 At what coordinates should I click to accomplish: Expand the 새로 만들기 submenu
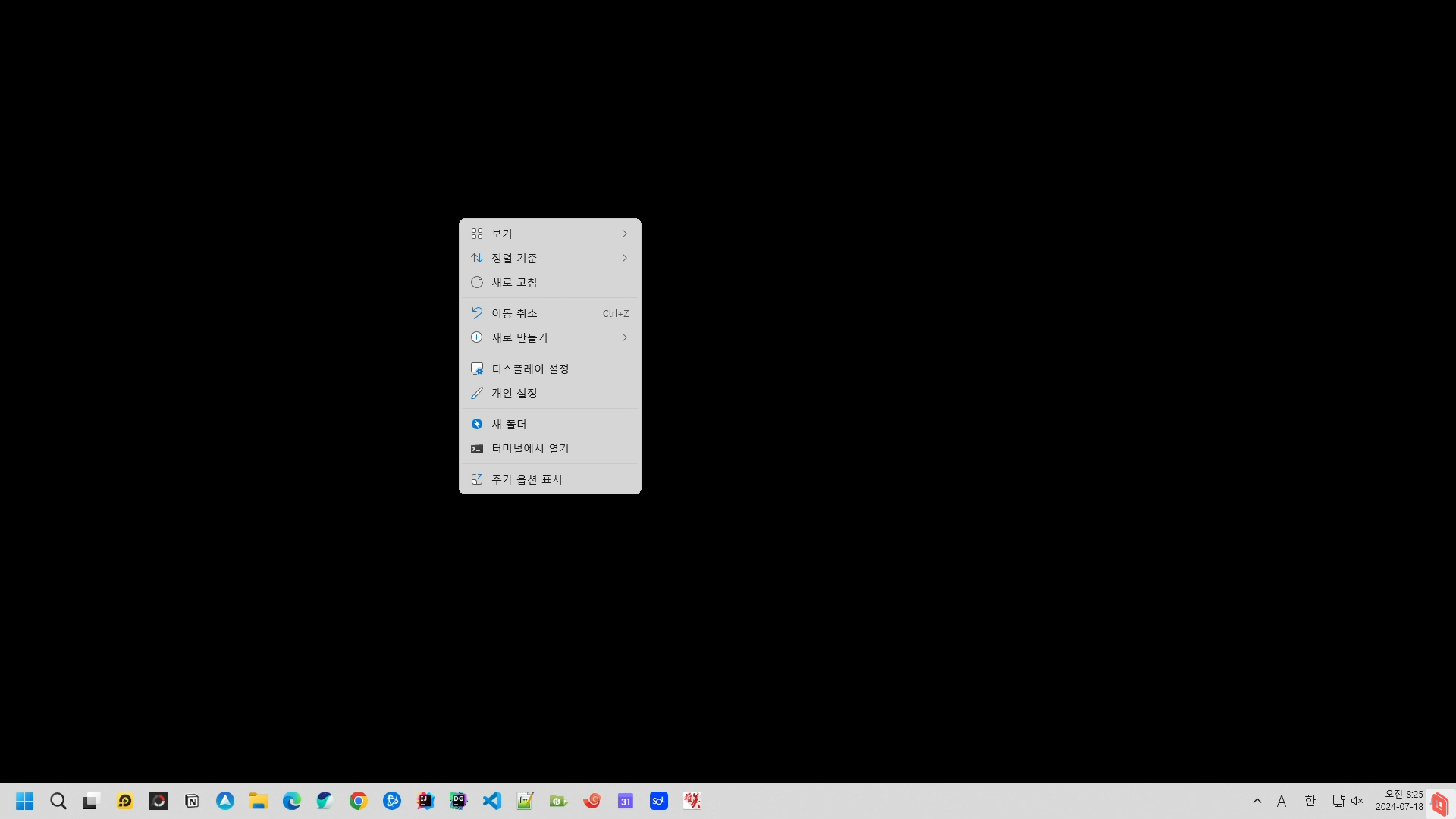550,337
